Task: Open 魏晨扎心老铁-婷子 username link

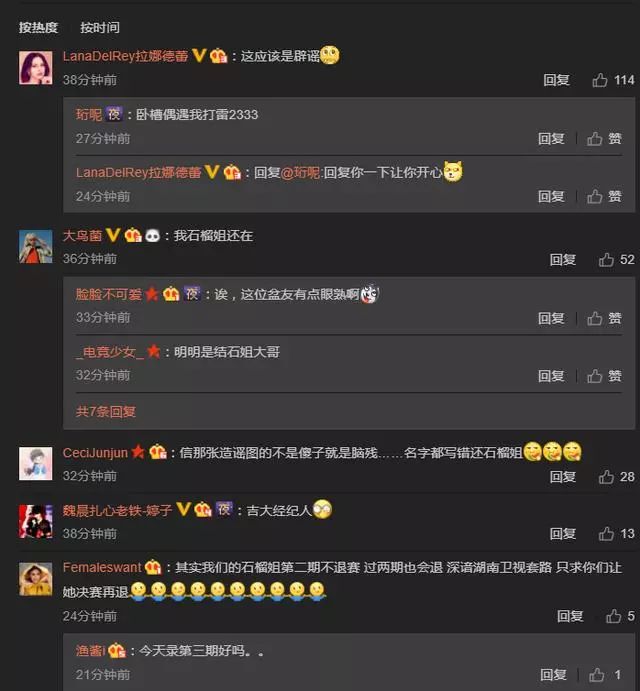Action: point(117,510)
